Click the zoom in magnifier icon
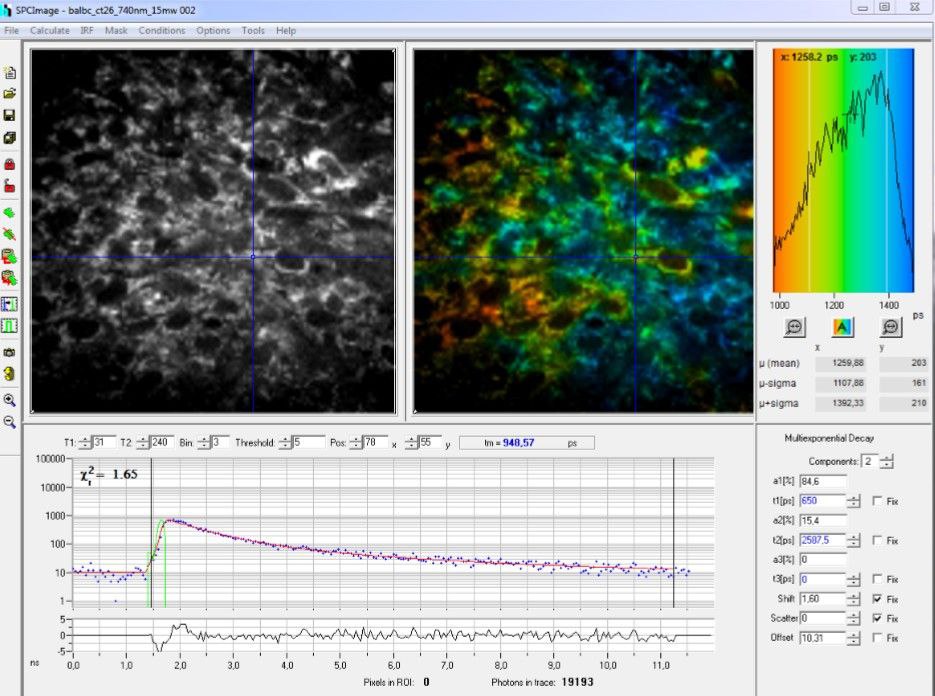Viewport: 935px width, 696px height. 10,399
